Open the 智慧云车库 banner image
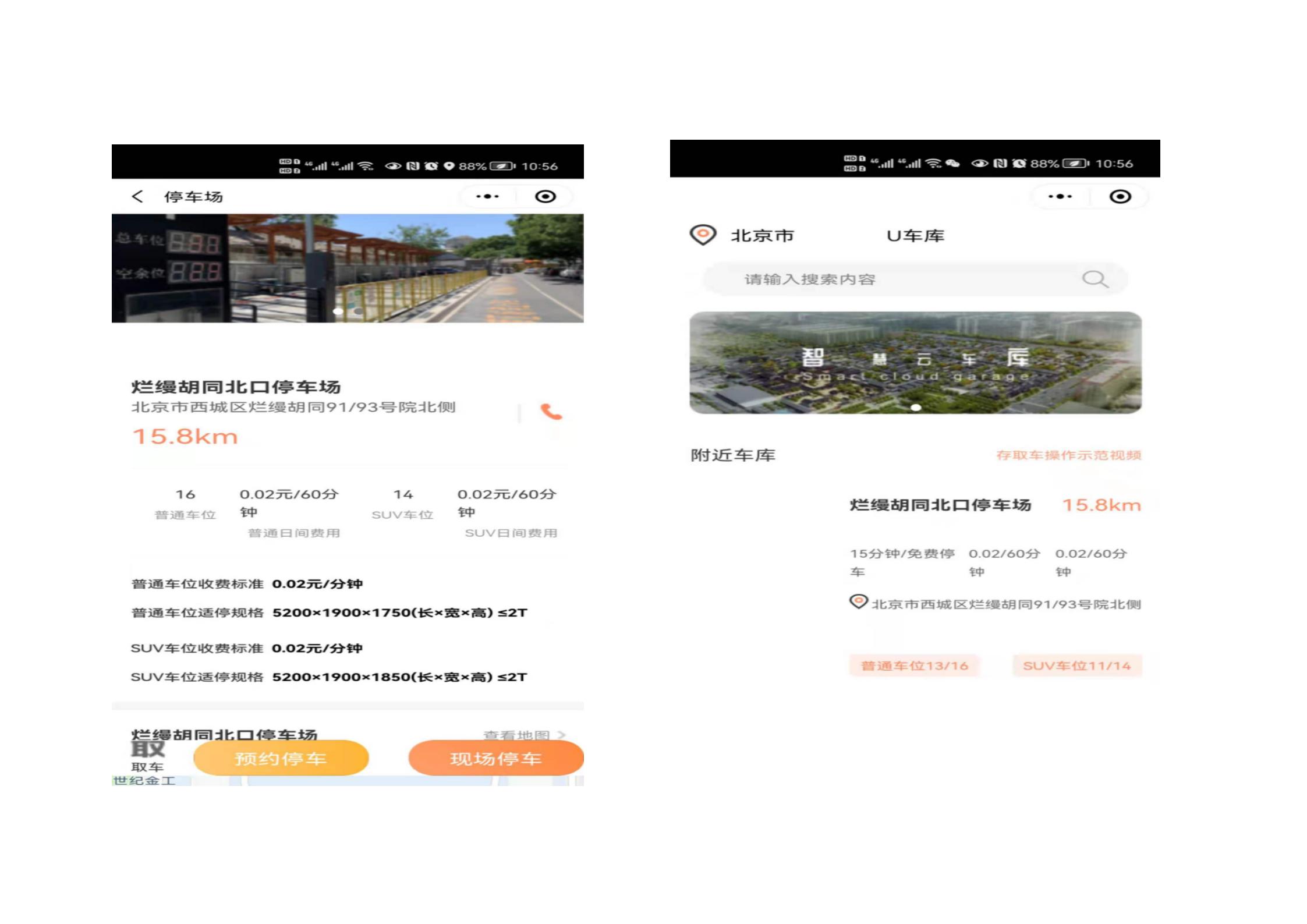The width and height of the screenshot is (1307, 924). 916,363
